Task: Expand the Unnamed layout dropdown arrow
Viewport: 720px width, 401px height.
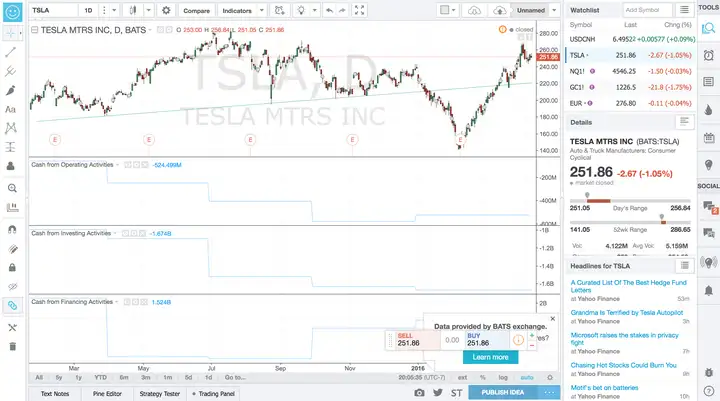Action: coord(554,10)
